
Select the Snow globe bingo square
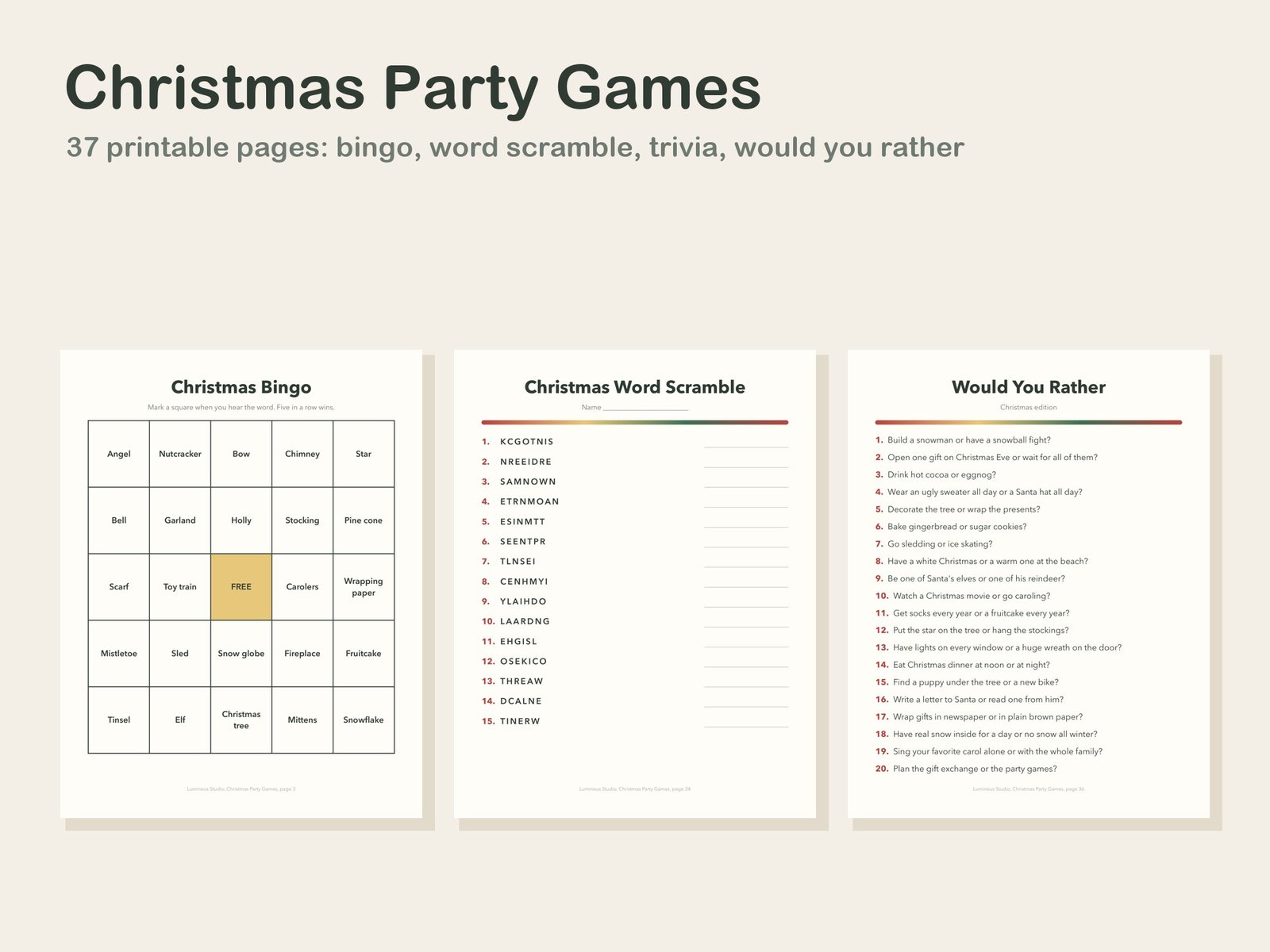coord(241,654)
